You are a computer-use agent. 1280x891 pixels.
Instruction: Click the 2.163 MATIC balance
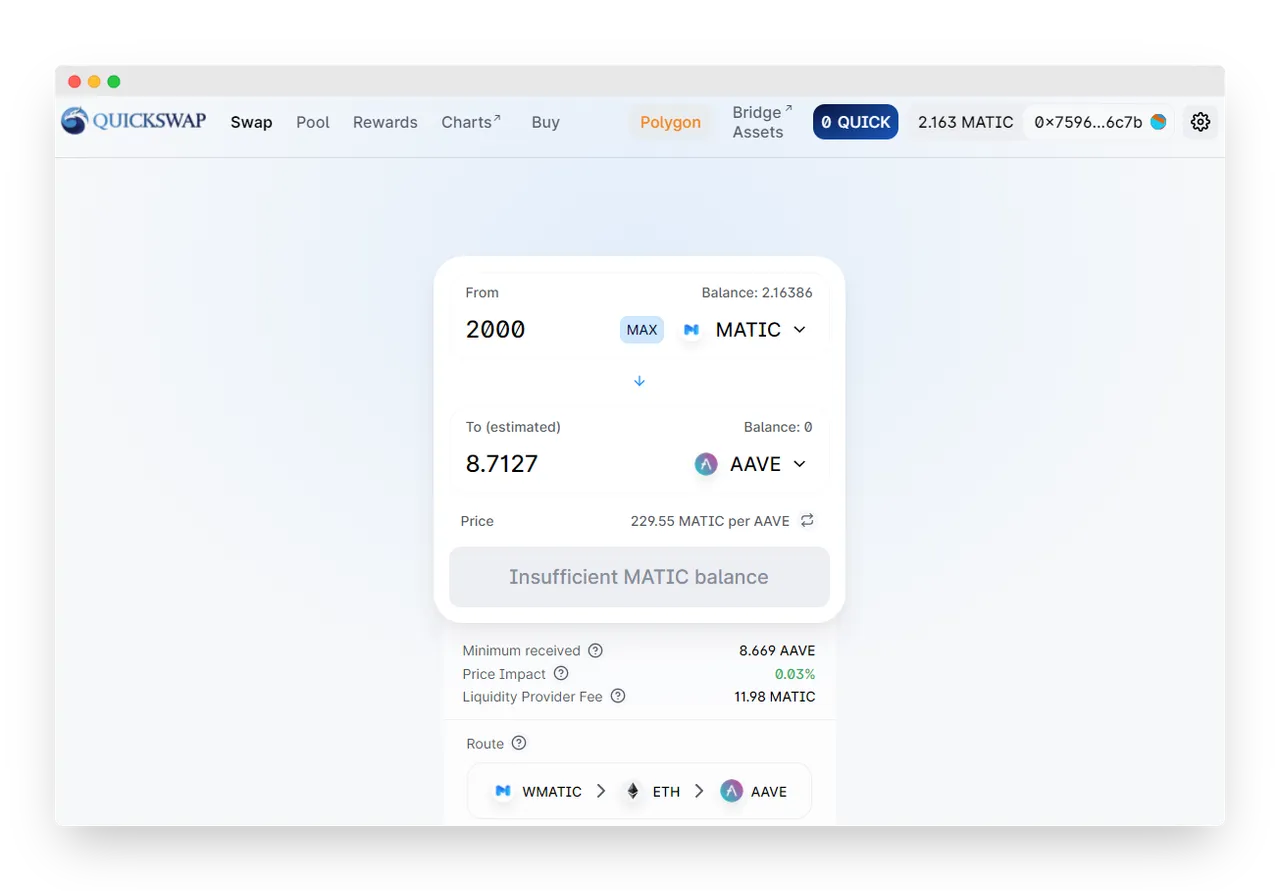965,122
